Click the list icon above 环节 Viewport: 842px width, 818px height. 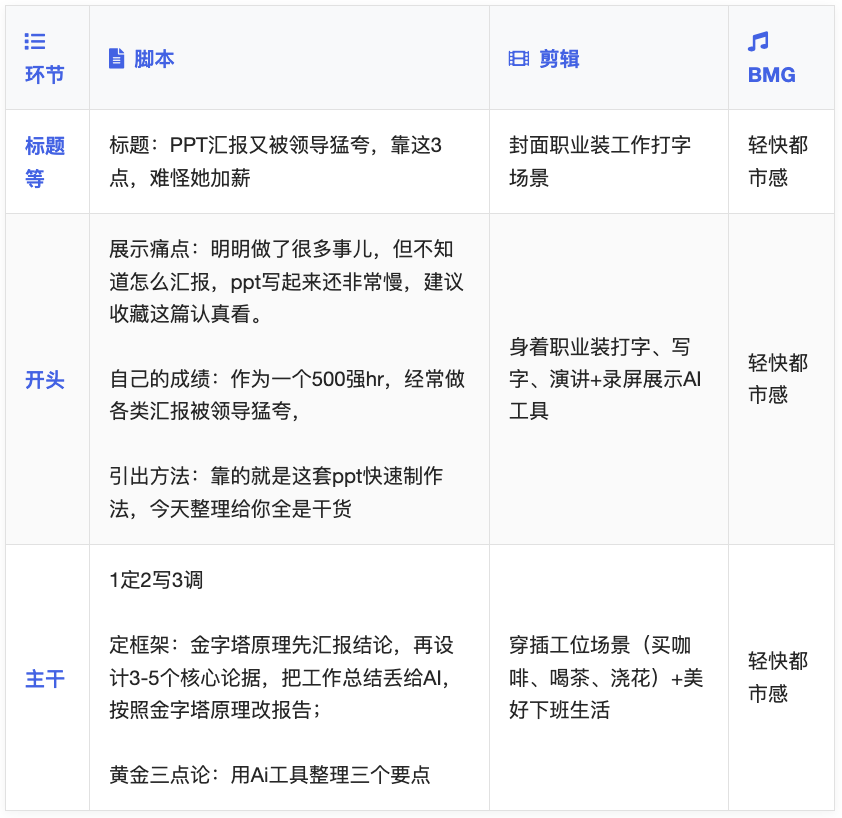click(x=35, y=42)
